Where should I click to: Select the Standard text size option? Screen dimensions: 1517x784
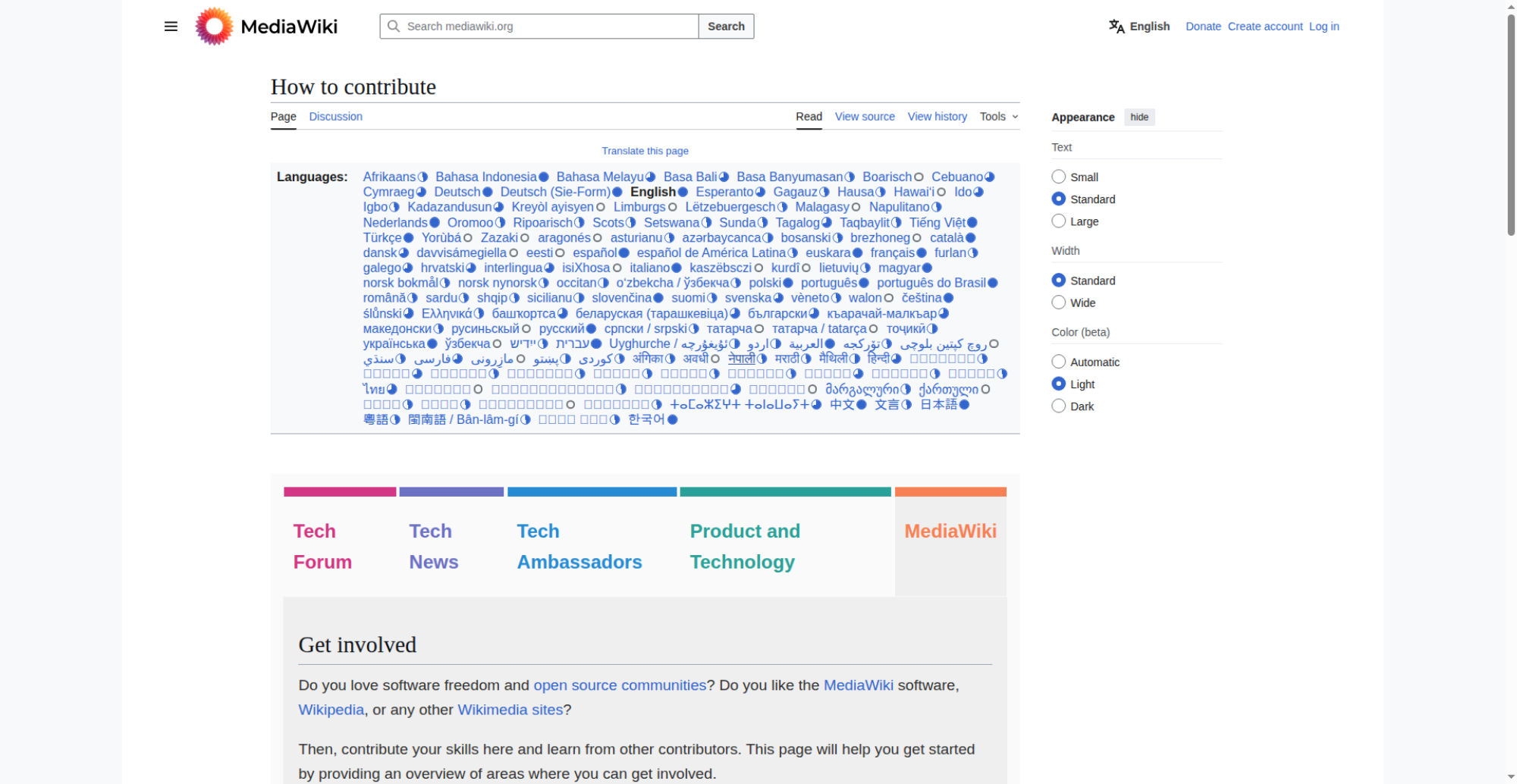[1059, 199]
